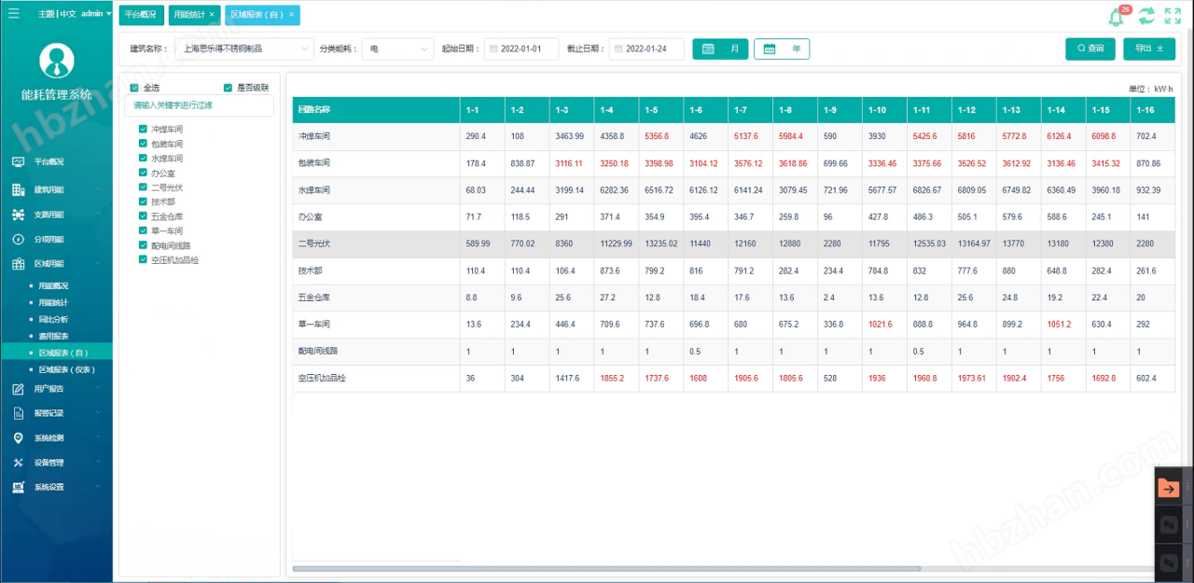
Task: Switch to the 平台概况 tab
Action: tap(140, 15)
